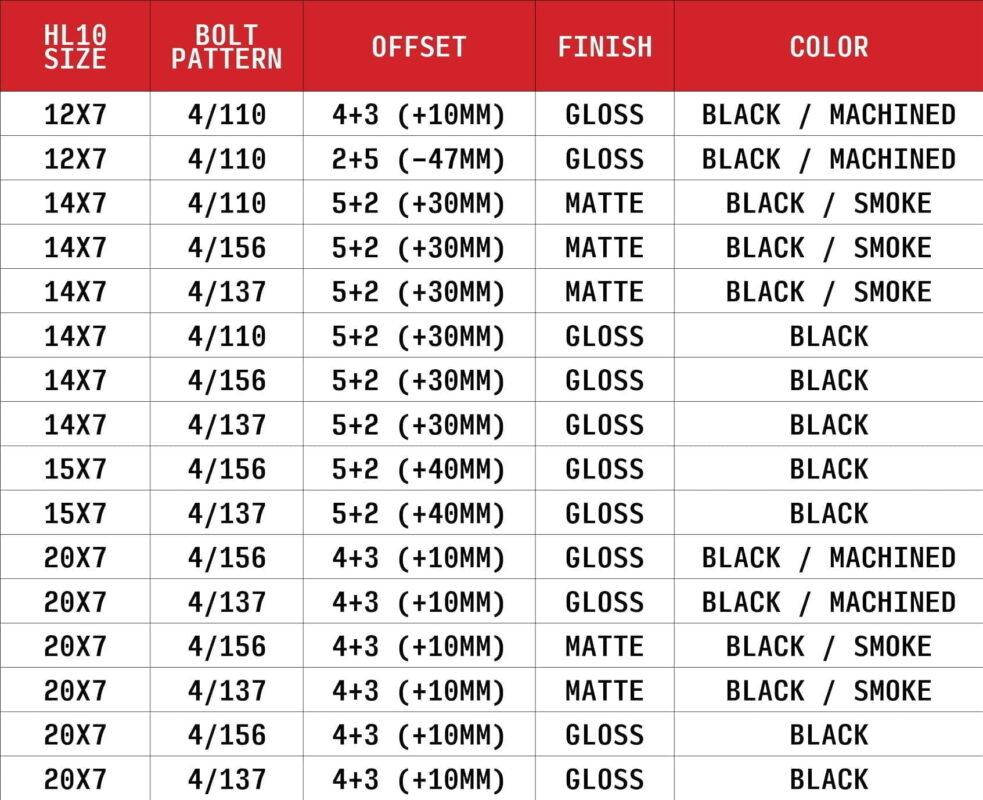The width and height of the screenshot is (983, 800).
Task: Select the 12X7 size cell in the top row
Action: coord(75,115)
